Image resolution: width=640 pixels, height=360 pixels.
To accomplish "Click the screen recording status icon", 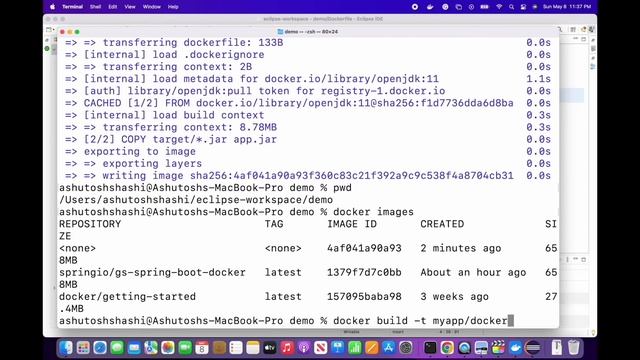I will 415,7.
